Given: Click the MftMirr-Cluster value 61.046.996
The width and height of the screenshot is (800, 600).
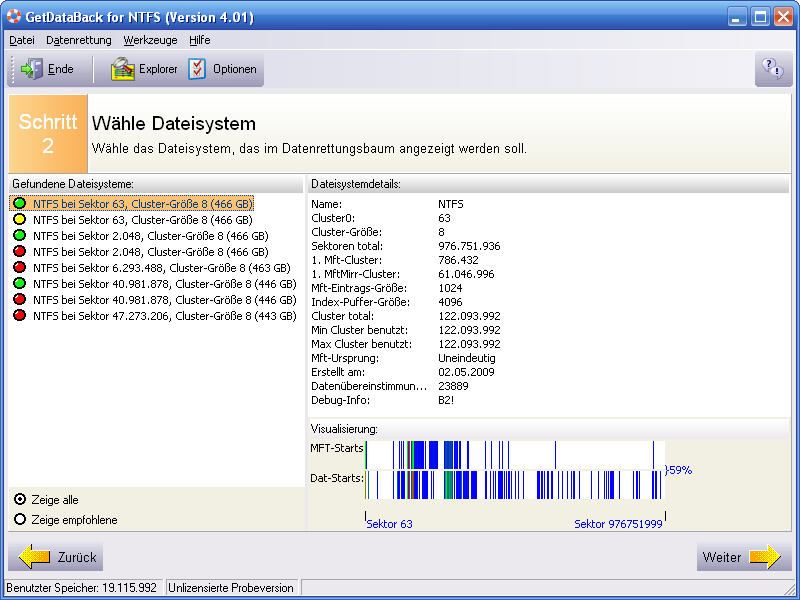Looking at the screenshot, I should [x=466, y=274].
